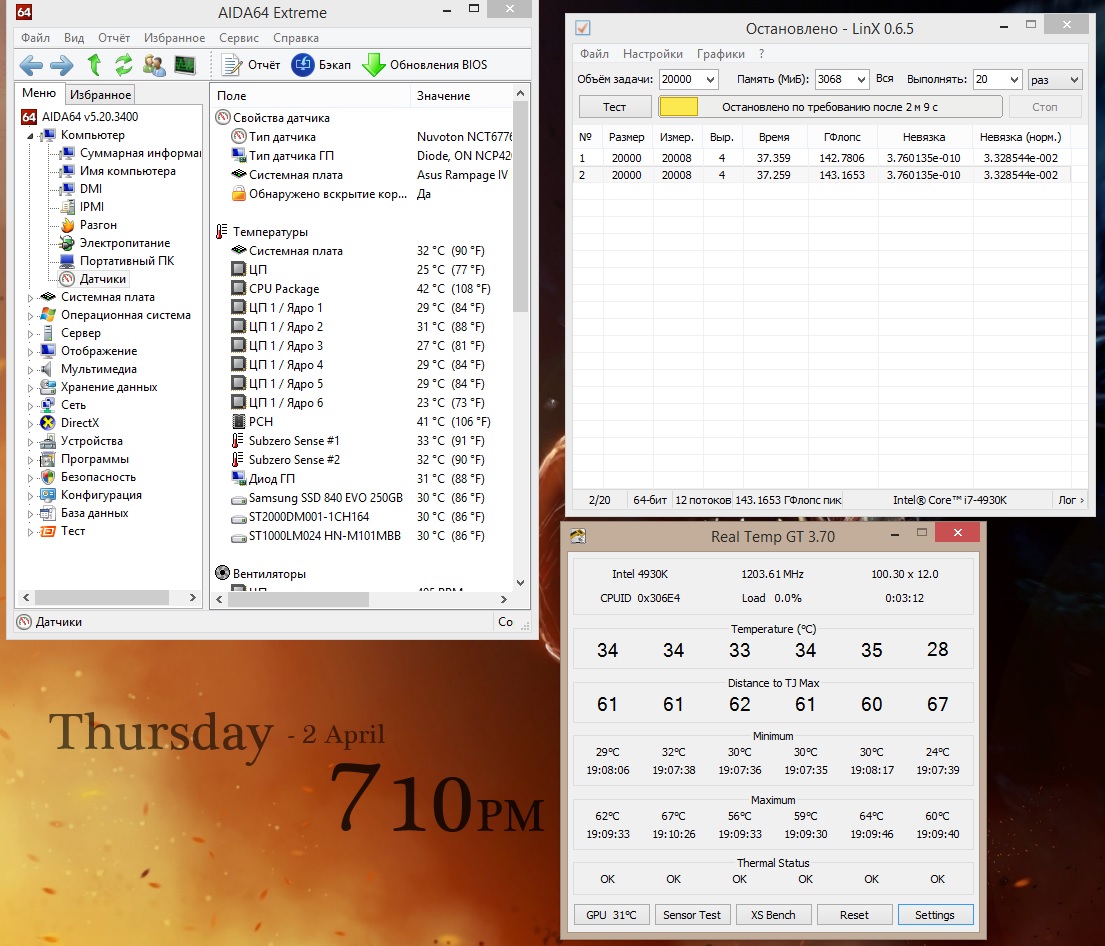This screenshot has height=946, width=1105.
Task: Click the Тест button in LinX
Action: (x=615, y=107)
